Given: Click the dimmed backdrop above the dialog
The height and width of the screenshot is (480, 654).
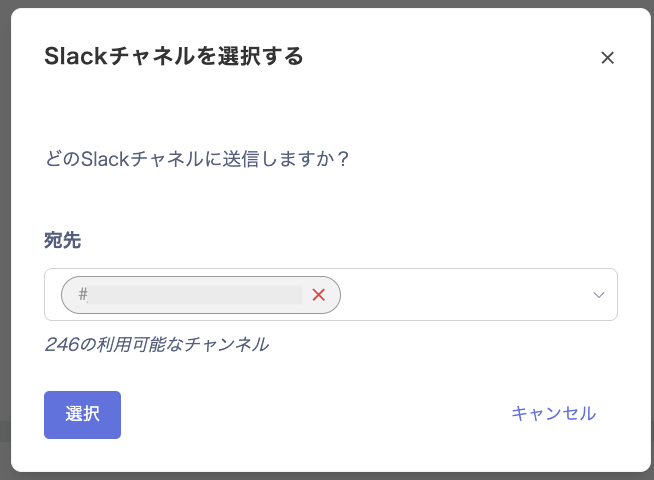Looking at the screenshot, I should click(x=327, y=4).
